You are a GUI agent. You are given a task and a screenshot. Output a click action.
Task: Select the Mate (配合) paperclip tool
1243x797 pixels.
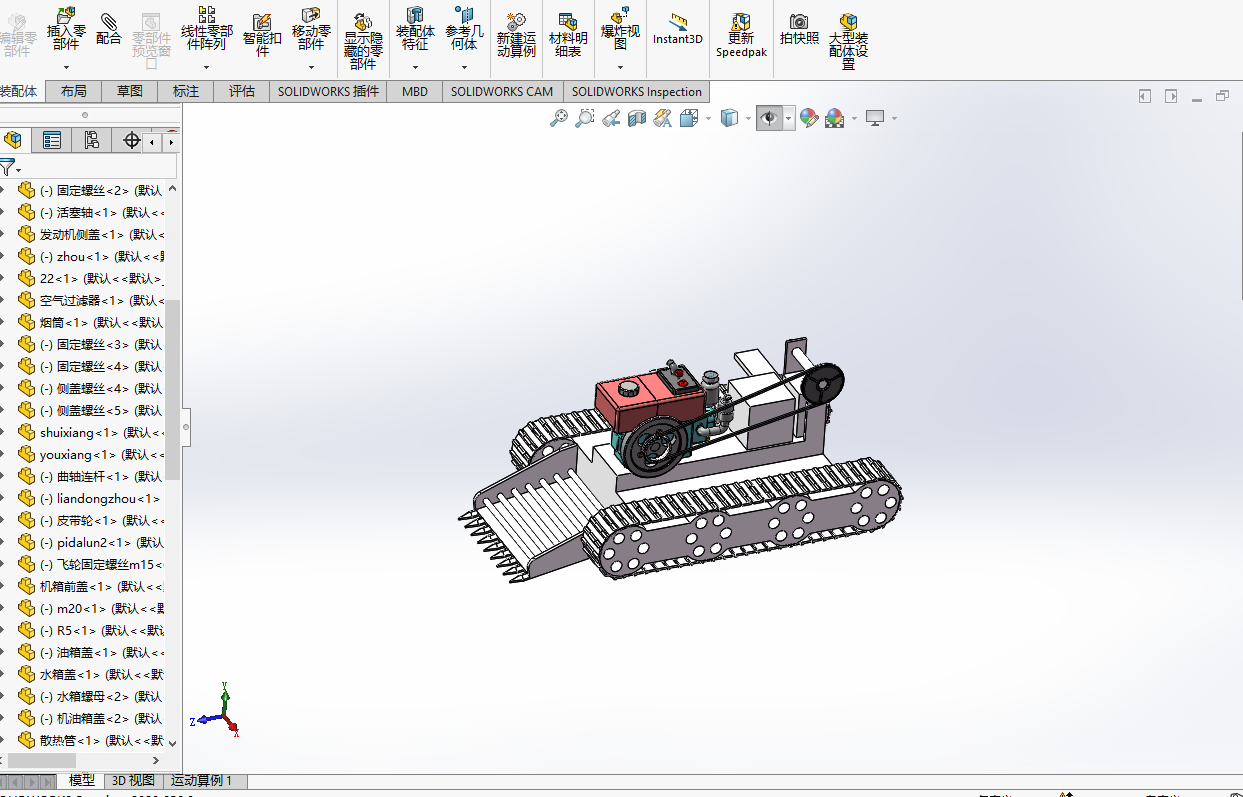click(108, 30)
